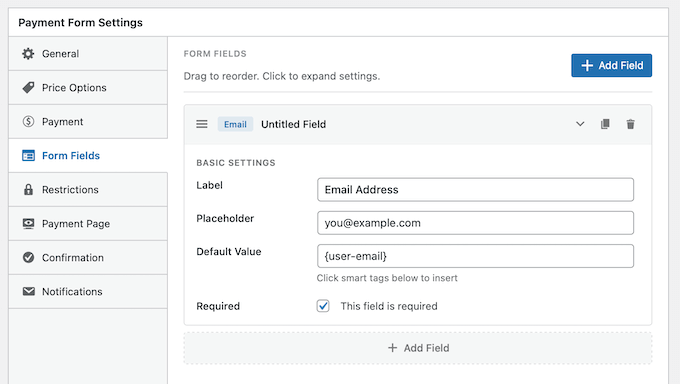Click the Label row label
This screenshot has height=384, width=680.
point(209,185)
